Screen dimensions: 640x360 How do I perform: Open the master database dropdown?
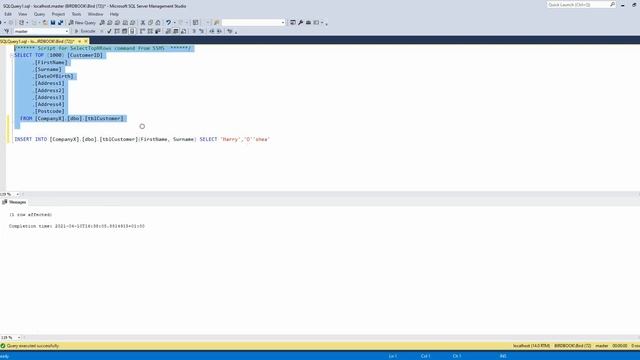[x=67, y=31]
